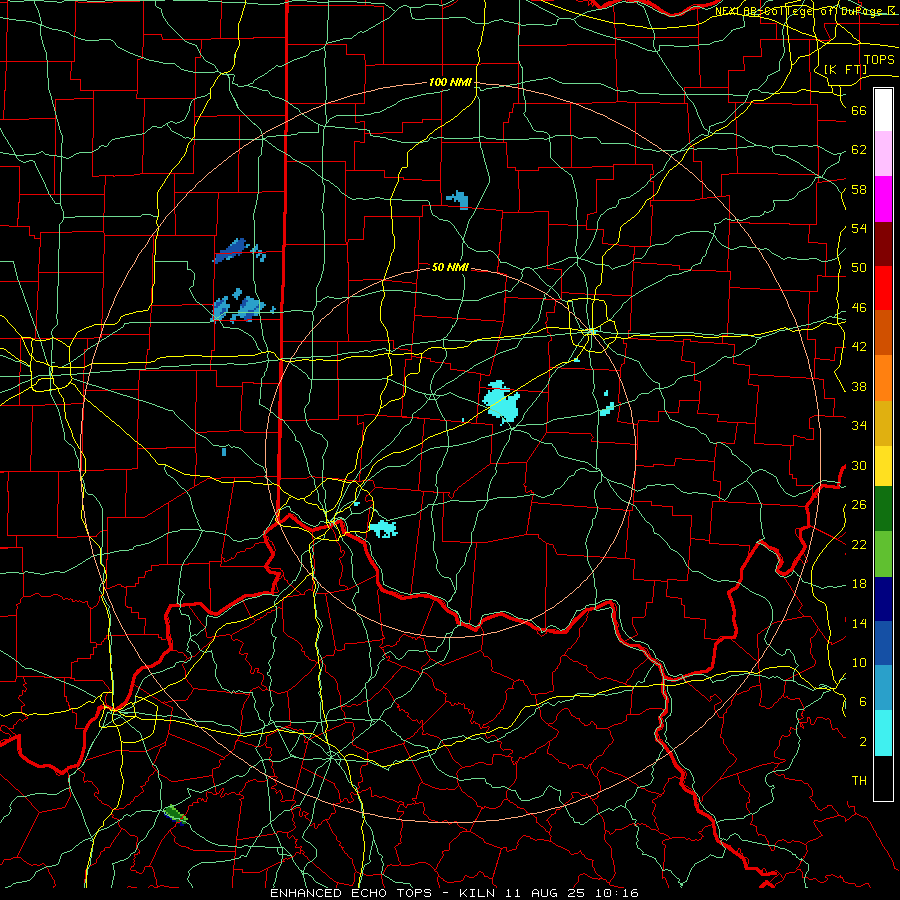
Task: Click the legend value '66'
Action: tap(859, 110)
